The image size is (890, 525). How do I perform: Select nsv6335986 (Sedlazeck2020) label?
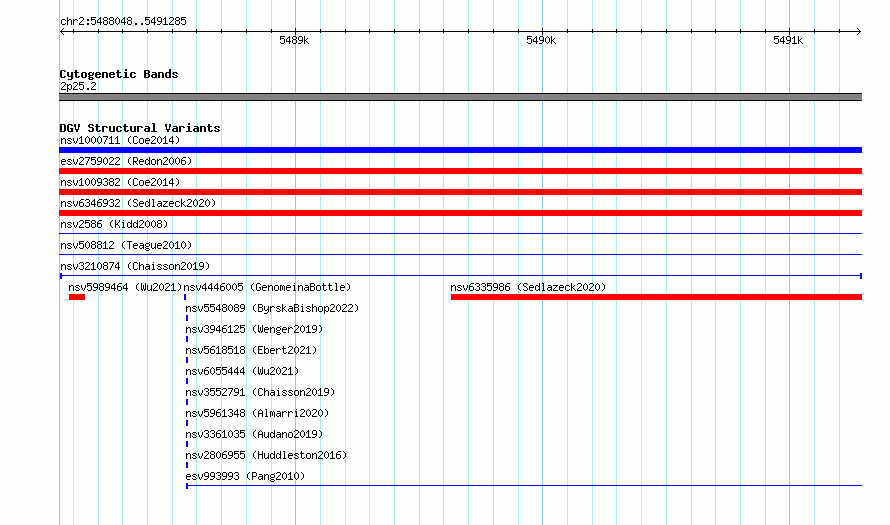tap(528, 287)
